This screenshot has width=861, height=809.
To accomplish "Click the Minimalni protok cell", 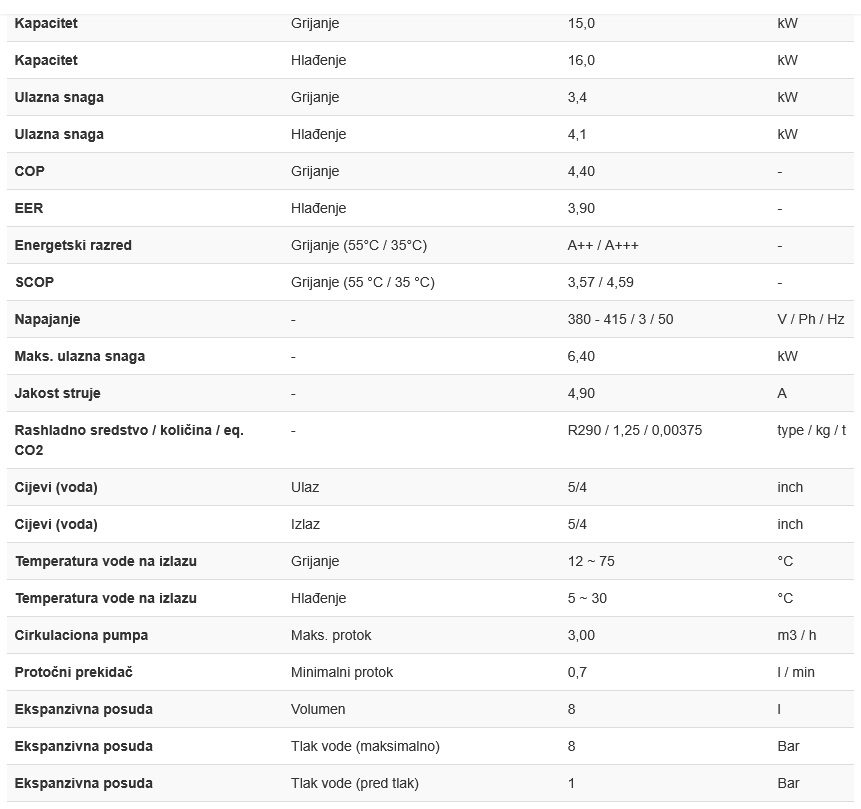I will pos(342,672).
